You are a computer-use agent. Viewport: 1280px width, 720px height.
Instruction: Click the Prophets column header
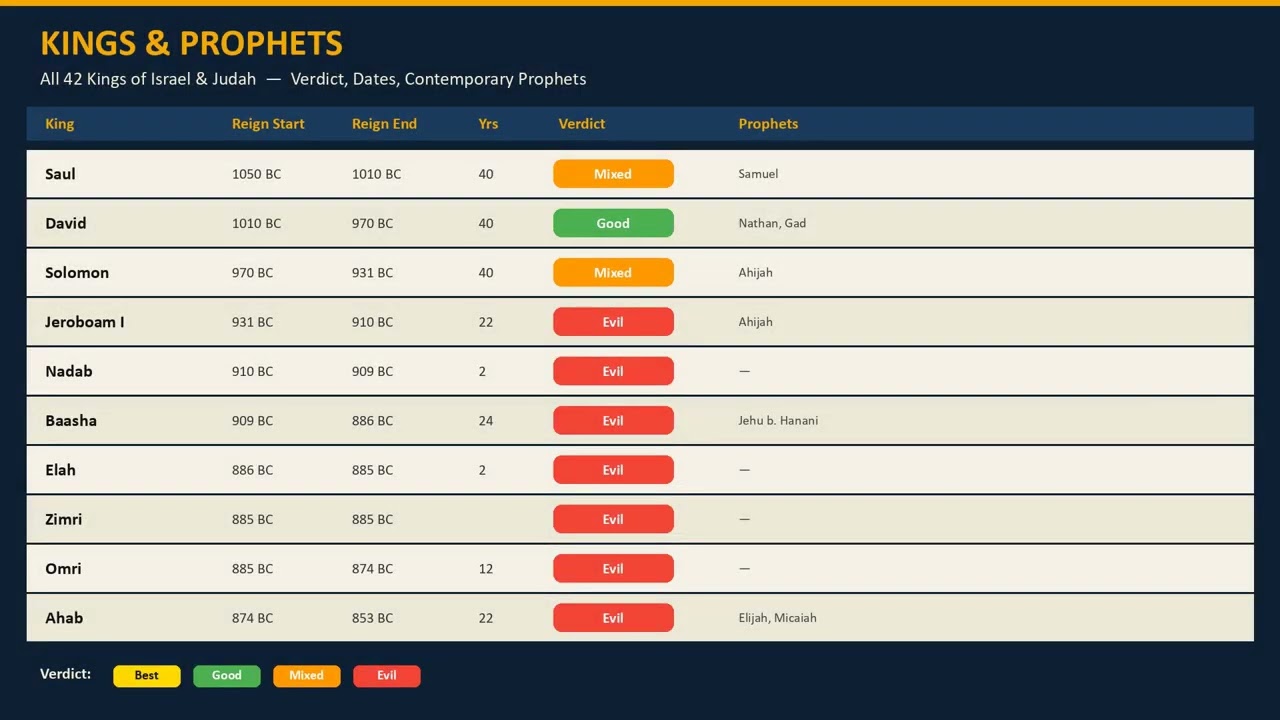point(768,124)
